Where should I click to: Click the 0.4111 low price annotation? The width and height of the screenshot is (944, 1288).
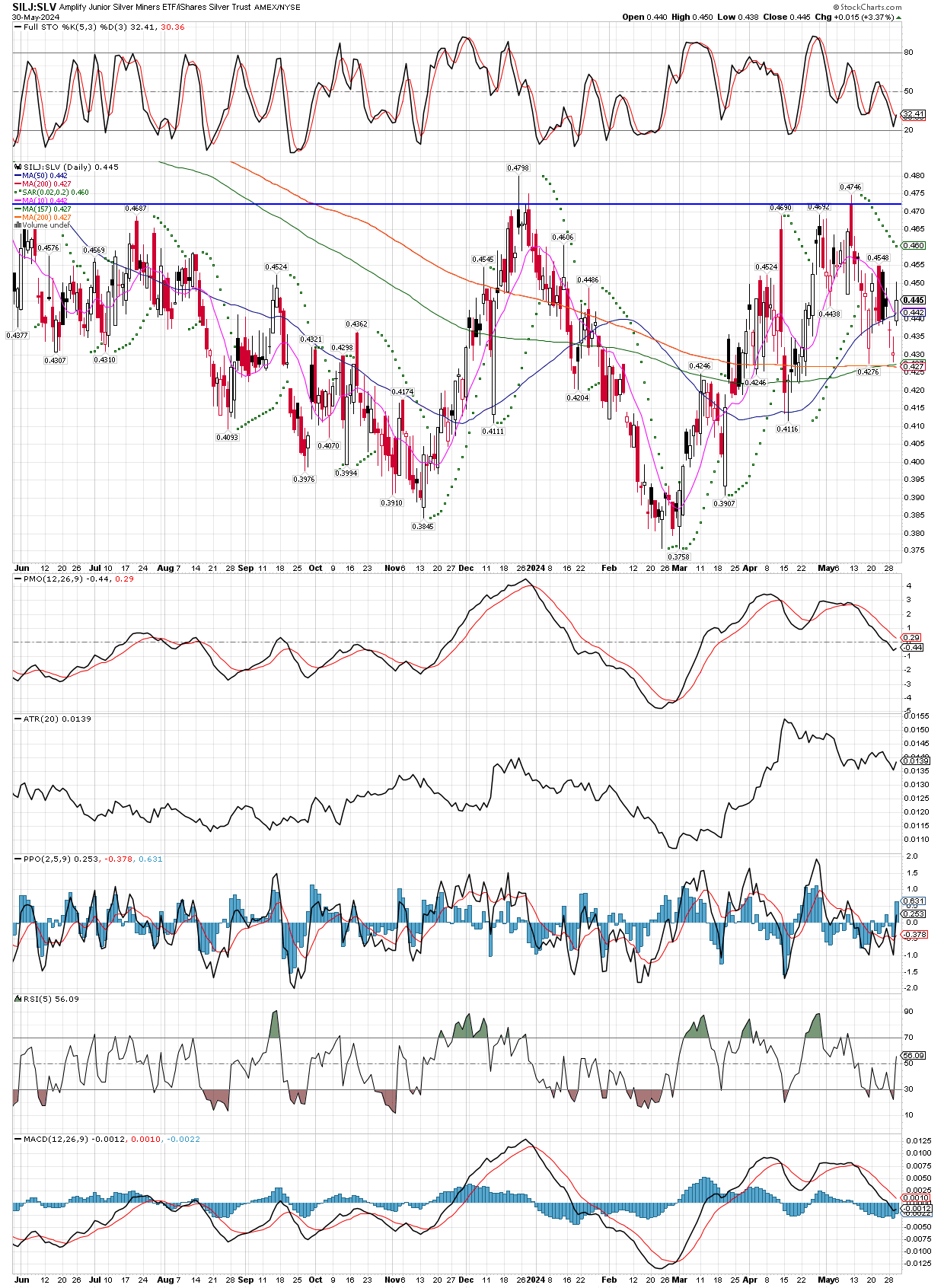(493, 432)
